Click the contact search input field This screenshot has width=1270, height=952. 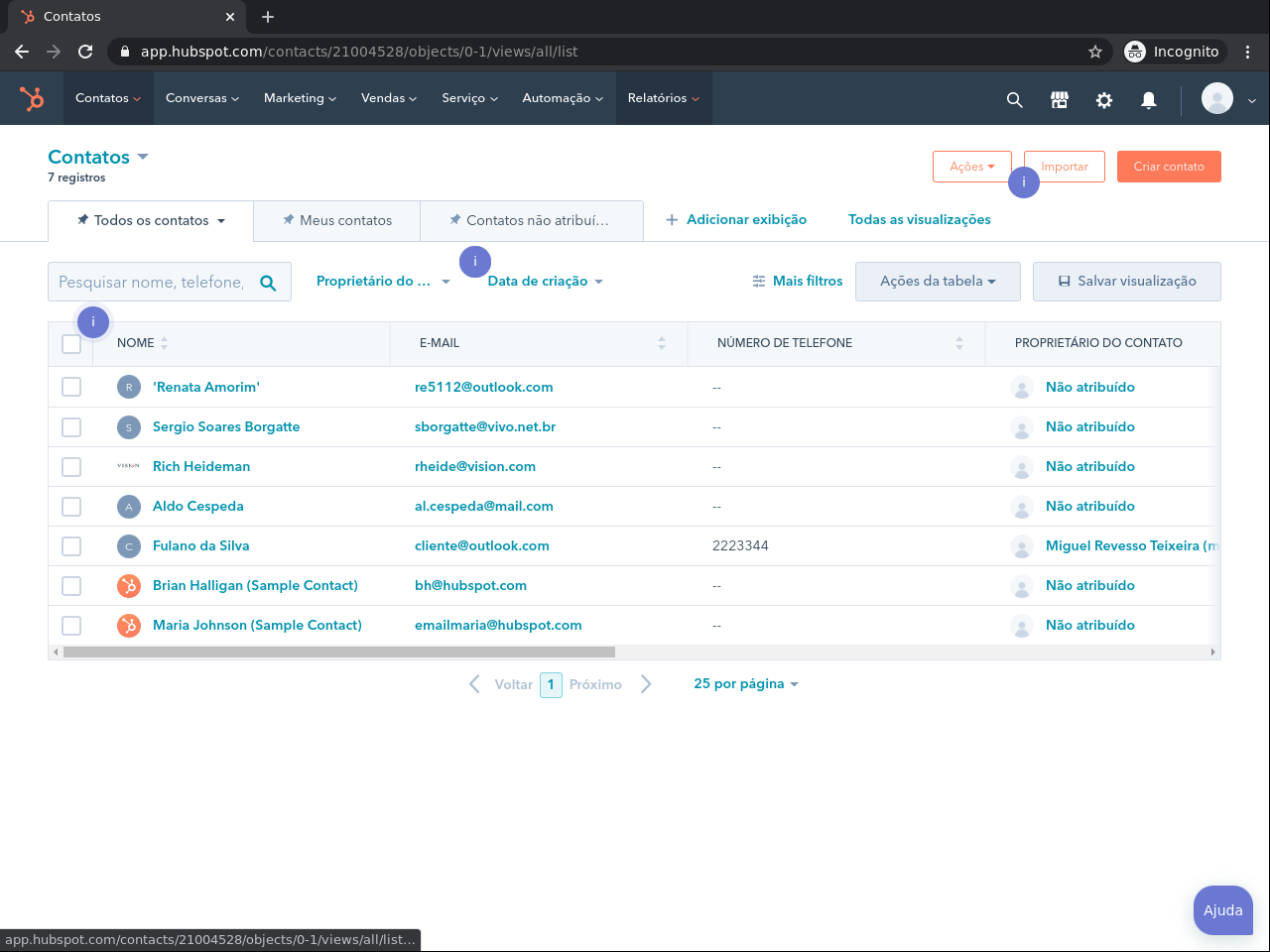pyautogui.click(x=152, y=283)
